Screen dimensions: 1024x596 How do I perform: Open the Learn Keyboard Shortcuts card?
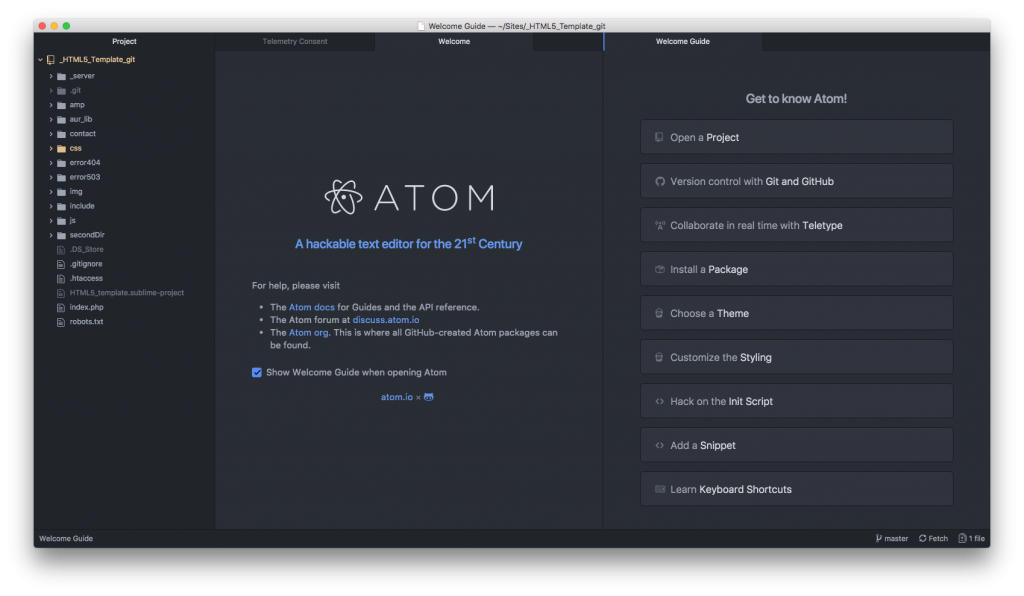[x=796, y=489]
